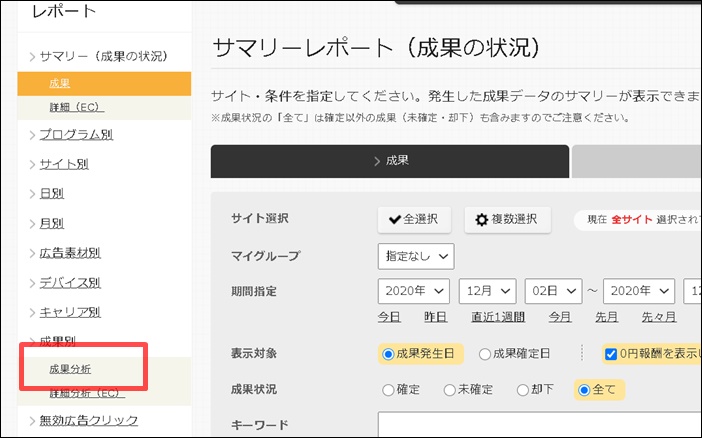The width and height of the screenshot is (702, 438).
Task: Open the マイグループ dropdown
Action: (415, 256)
